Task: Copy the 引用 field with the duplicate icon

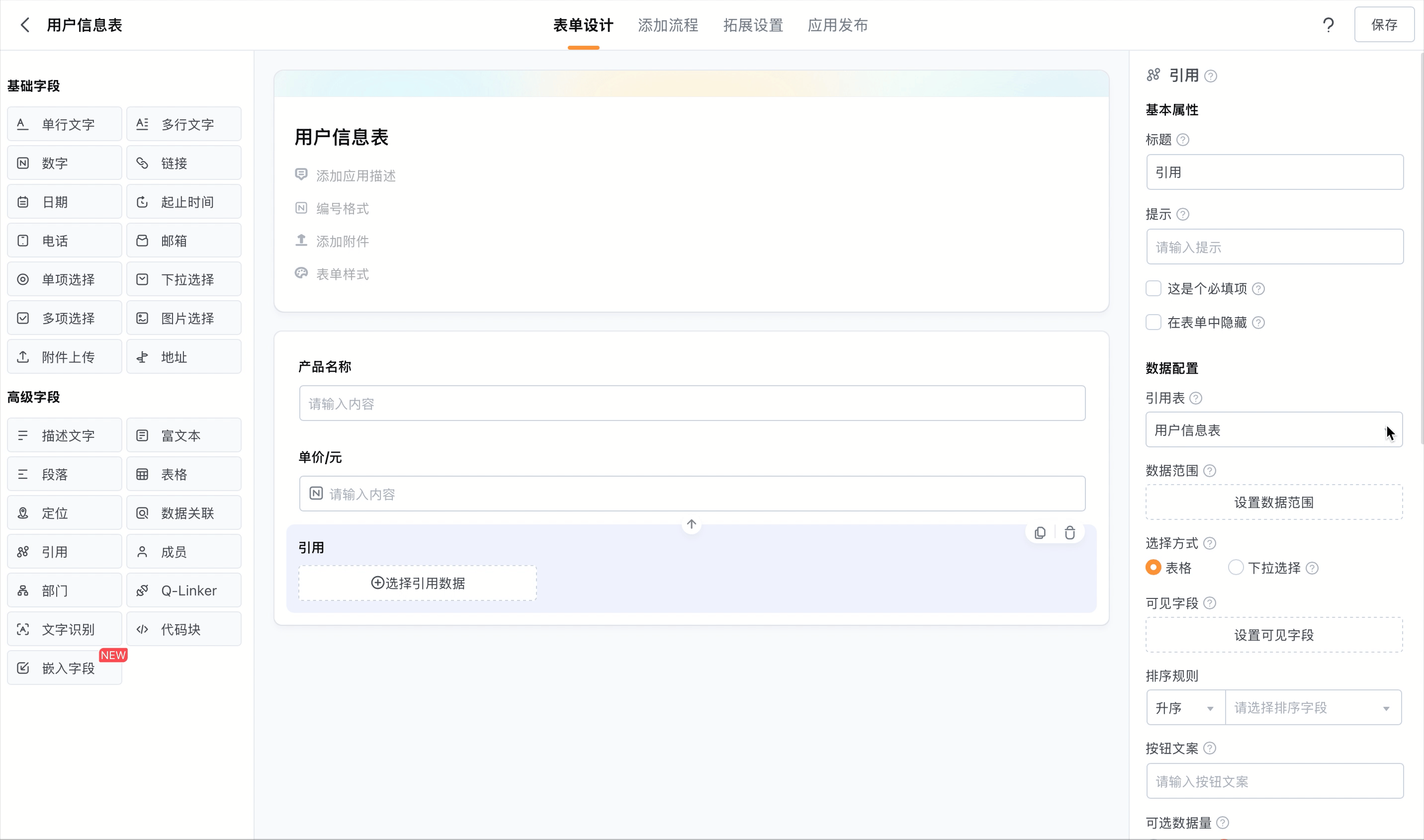Action: click(x=1040, y=533)
